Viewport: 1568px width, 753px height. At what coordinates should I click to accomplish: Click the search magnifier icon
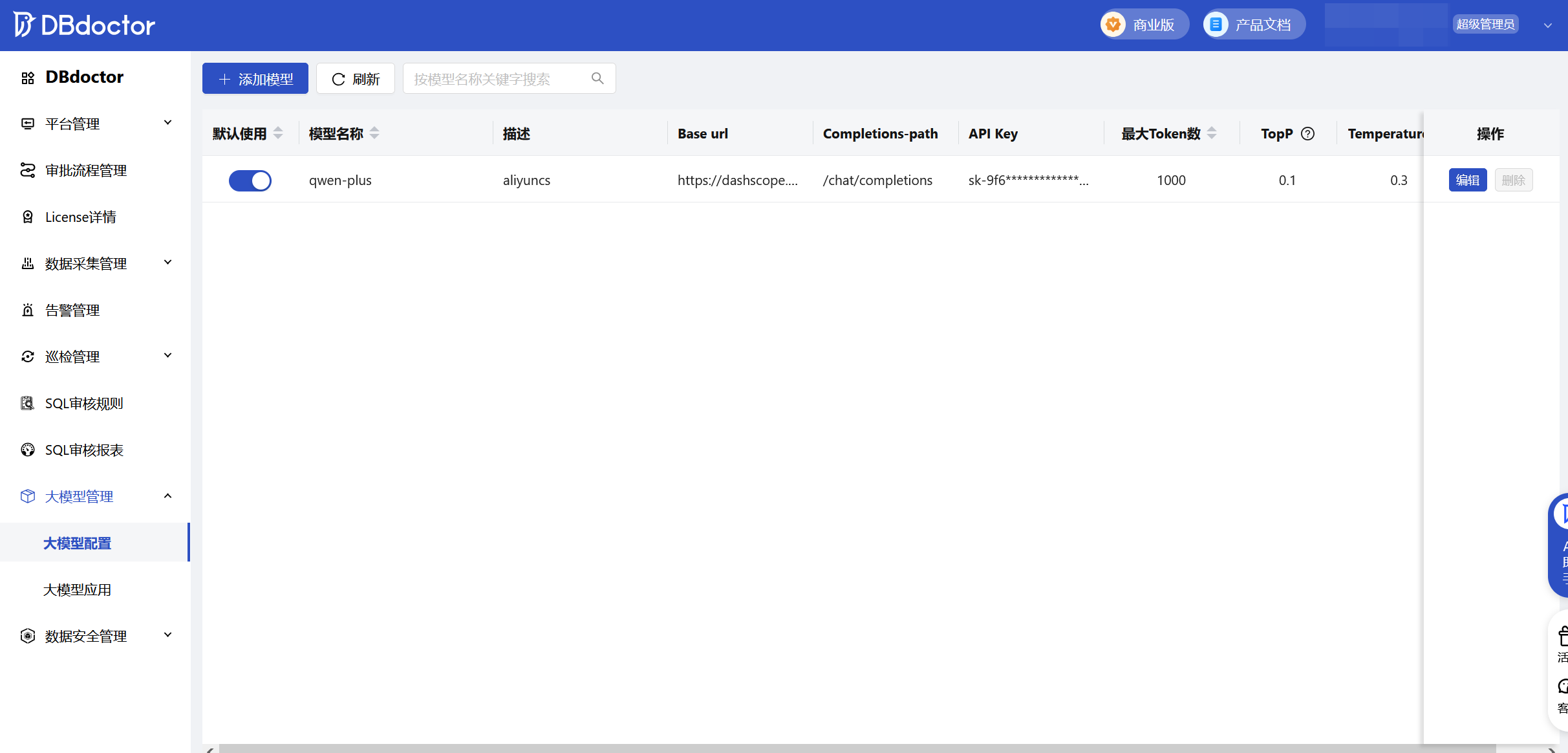597,78
